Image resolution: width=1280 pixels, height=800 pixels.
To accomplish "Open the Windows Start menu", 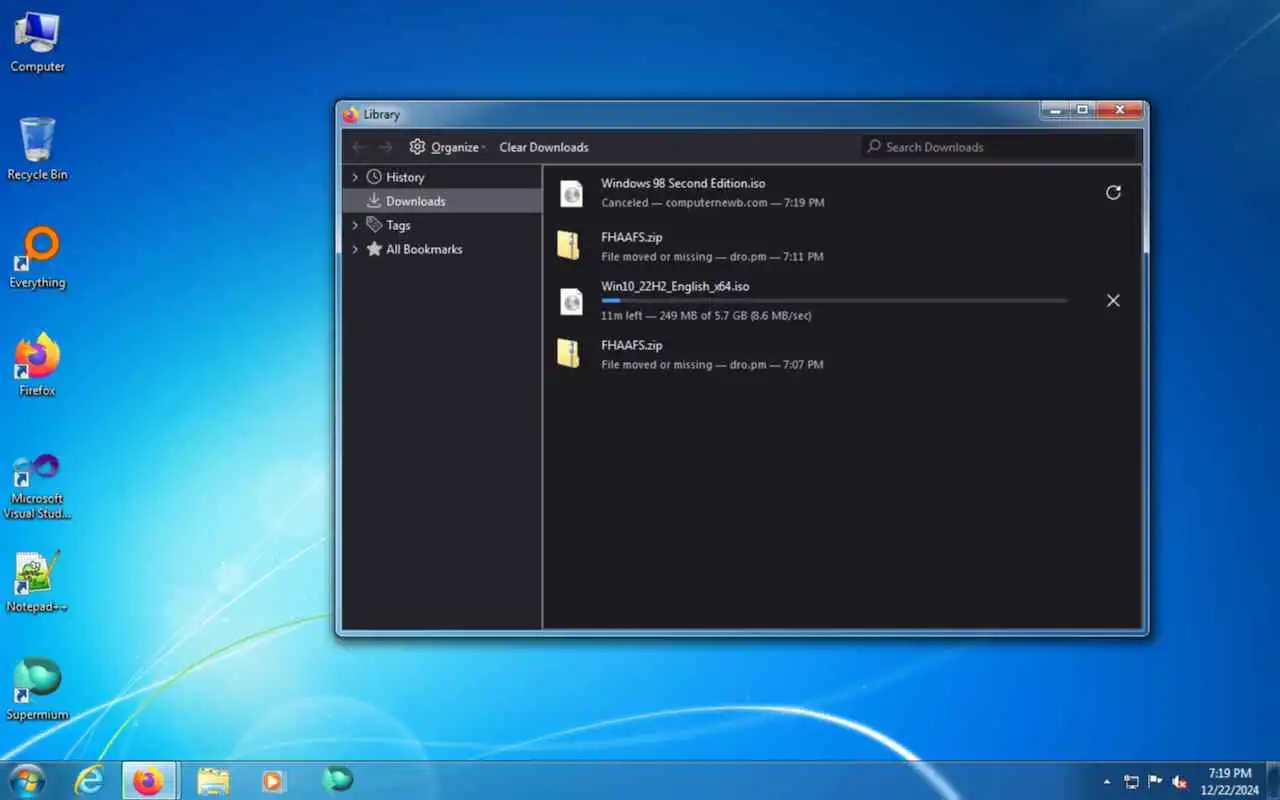I will (x=27, y=780).
